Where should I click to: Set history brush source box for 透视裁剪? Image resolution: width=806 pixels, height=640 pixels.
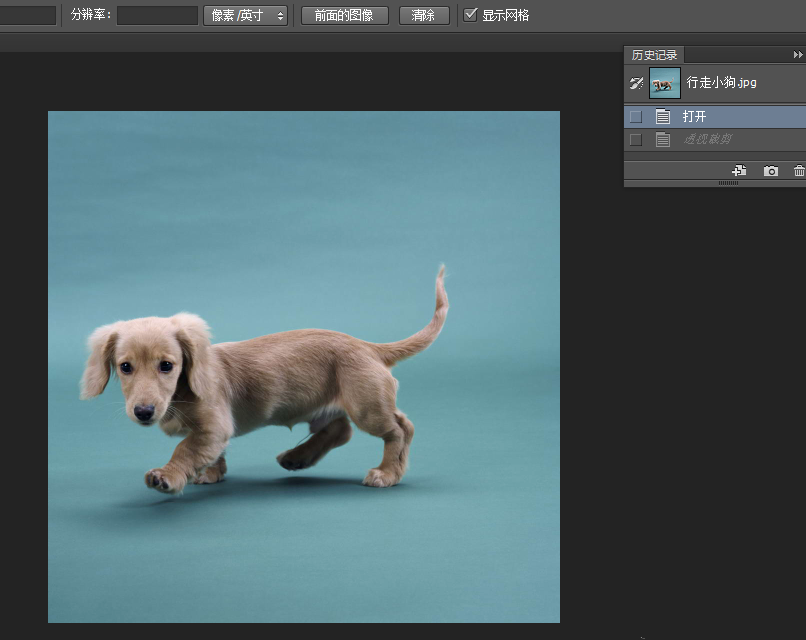(x=635, y=140)
